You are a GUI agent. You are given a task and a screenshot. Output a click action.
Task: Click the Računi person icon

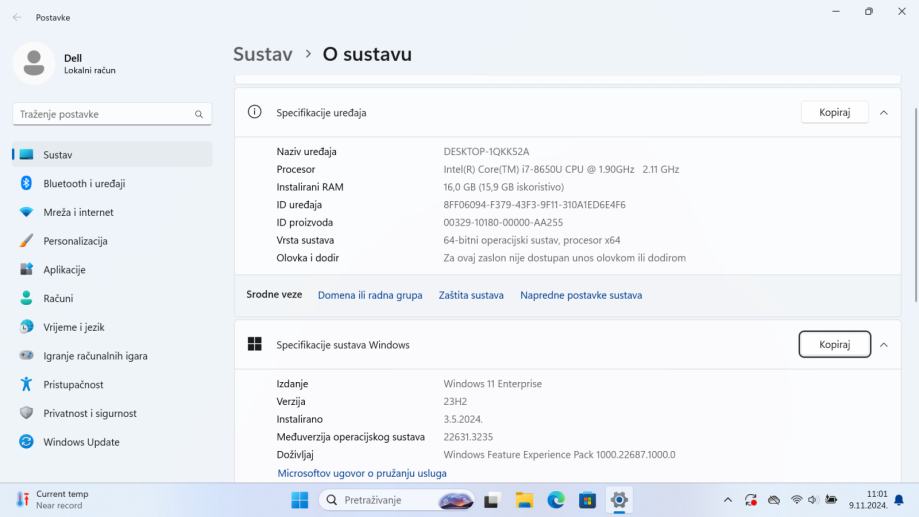[x=26, y=298]
